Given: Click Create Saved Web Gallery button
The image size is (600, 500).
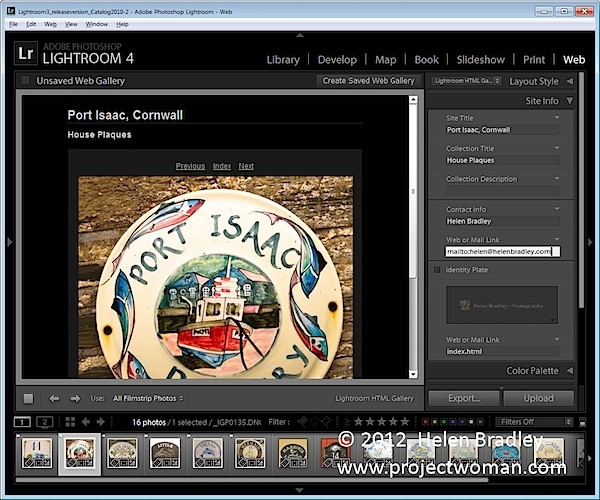Looking at the screenshot, I should point(368,81).
